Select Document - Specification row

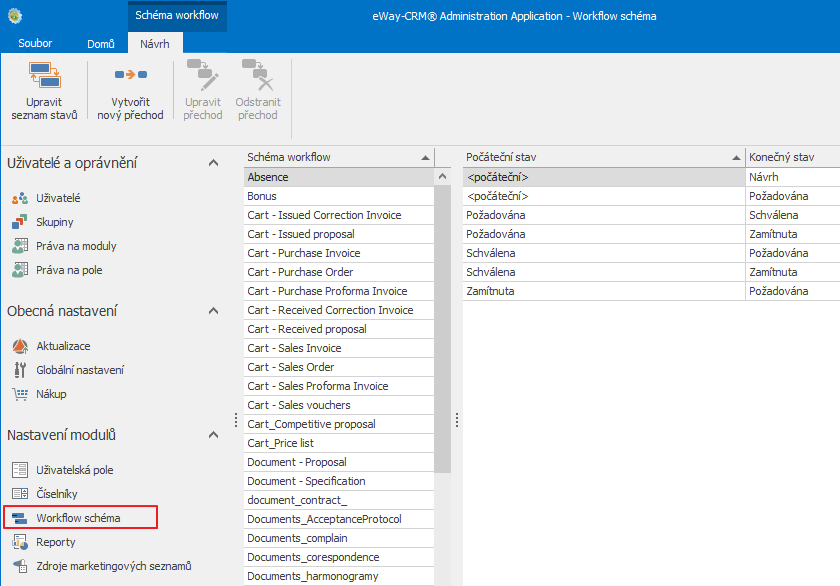coord(339,481)
